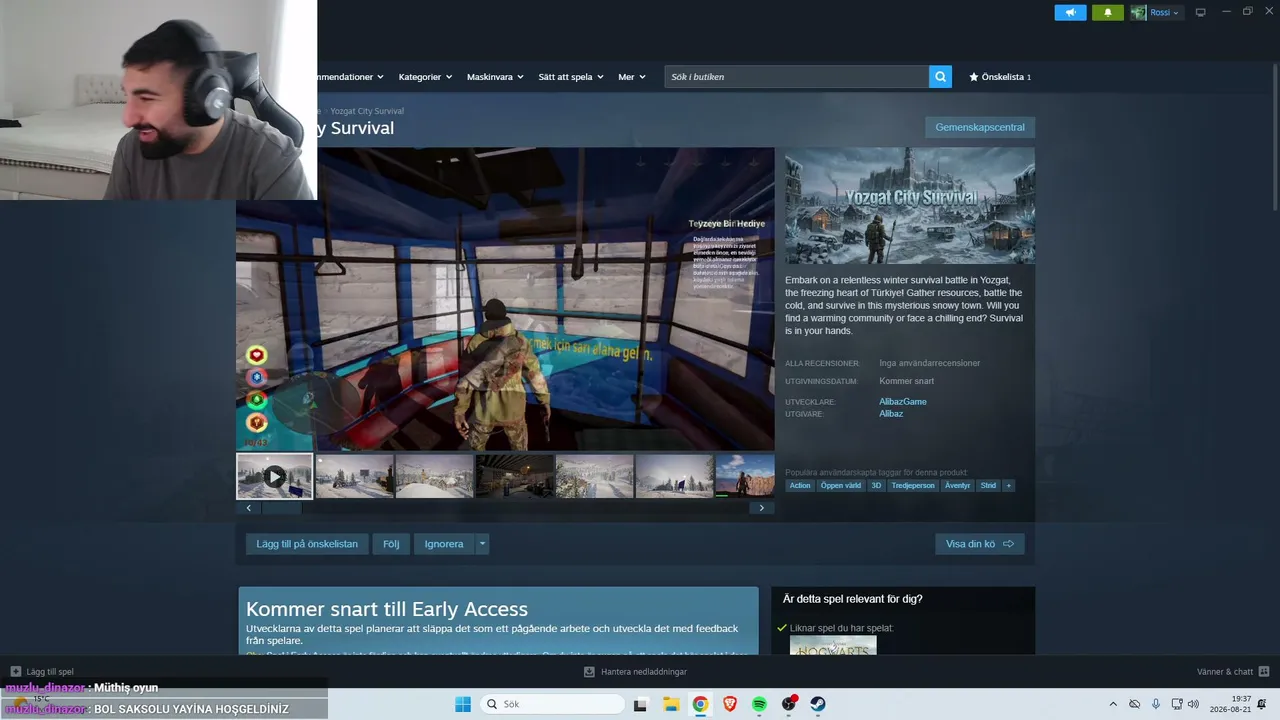Open the Kategorier menu

(425, 77)
